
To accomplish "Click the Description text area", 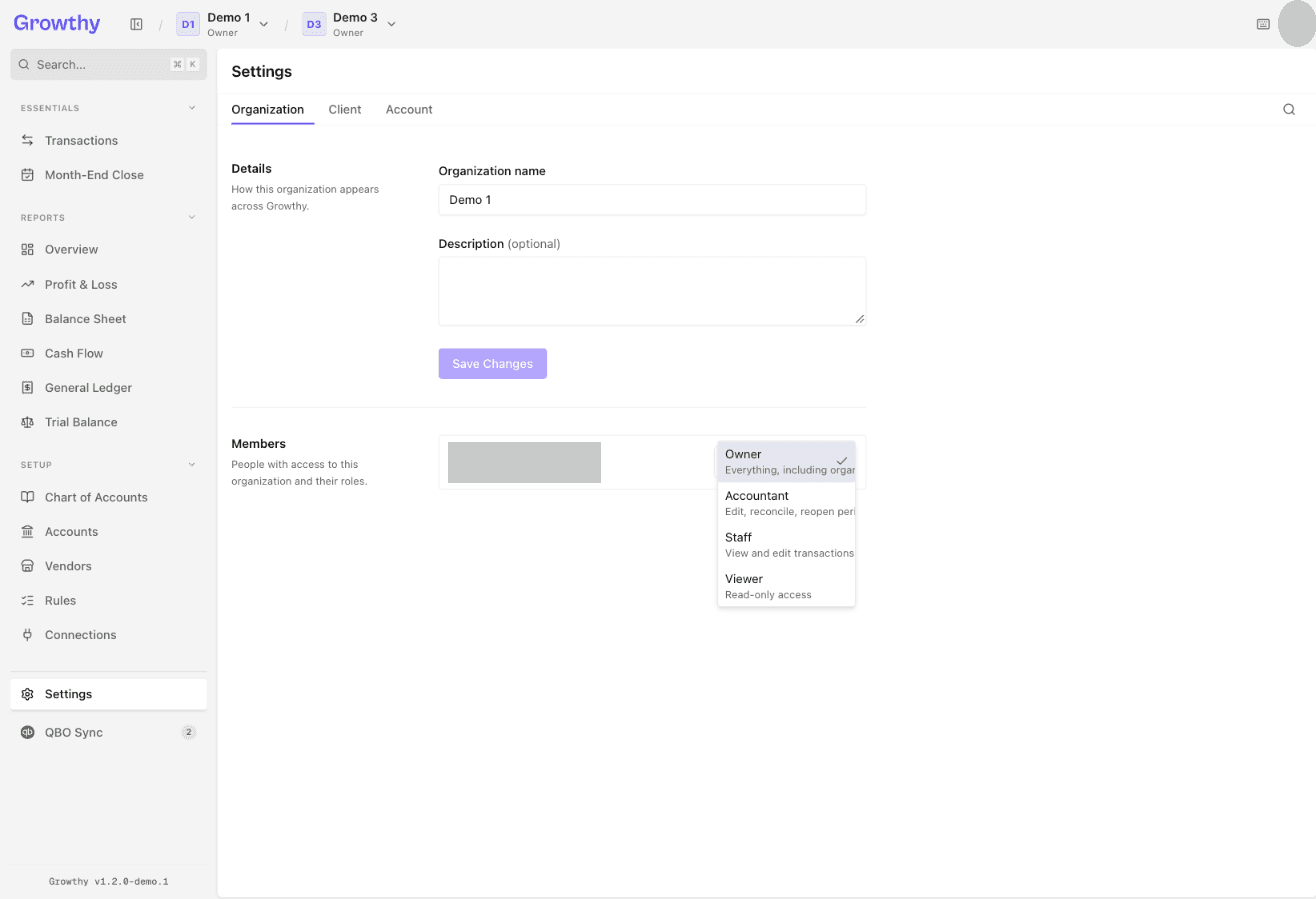I will coord(652,291).
